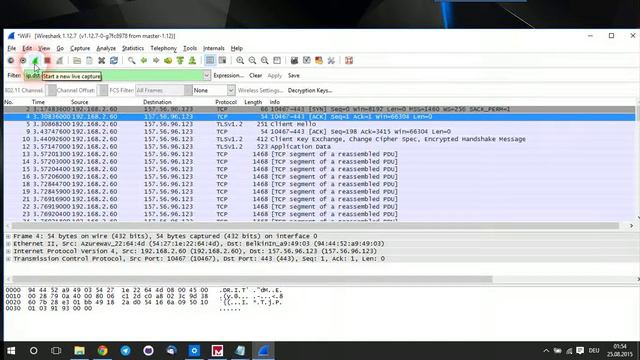Open the File menu
The width and height of the screenshot is (640, 360).
coord(12,48)
